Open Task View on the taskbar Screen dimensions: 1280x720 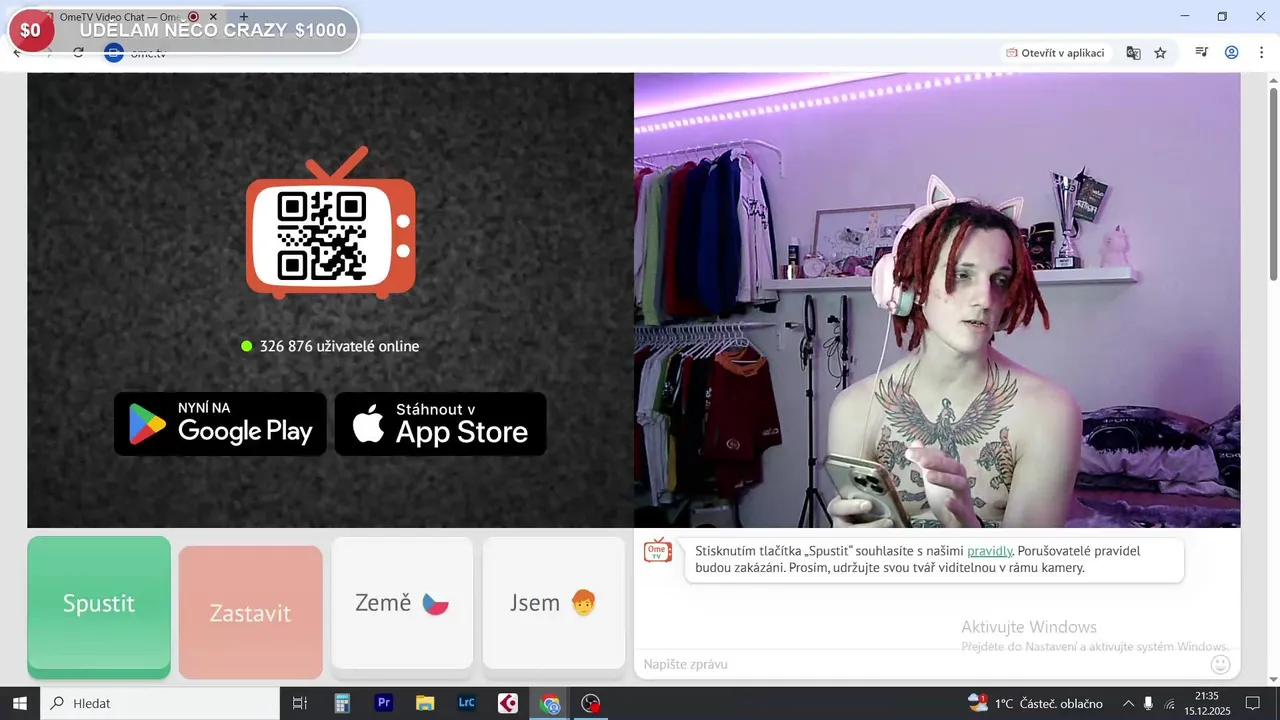299,703
